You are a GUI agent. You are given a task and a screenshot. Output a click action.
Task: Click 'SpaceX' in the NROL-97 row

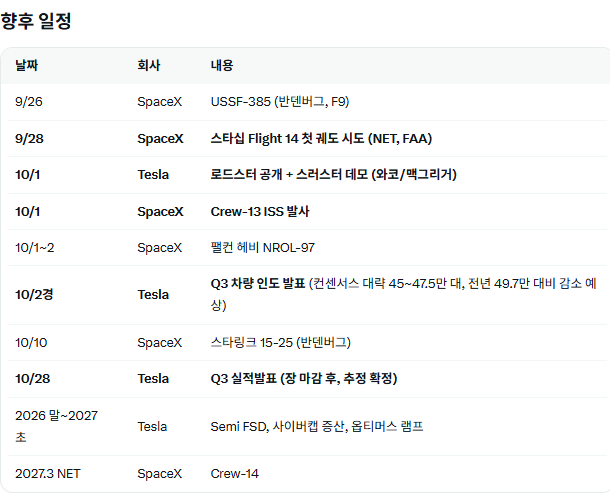[x=160, y=248]
